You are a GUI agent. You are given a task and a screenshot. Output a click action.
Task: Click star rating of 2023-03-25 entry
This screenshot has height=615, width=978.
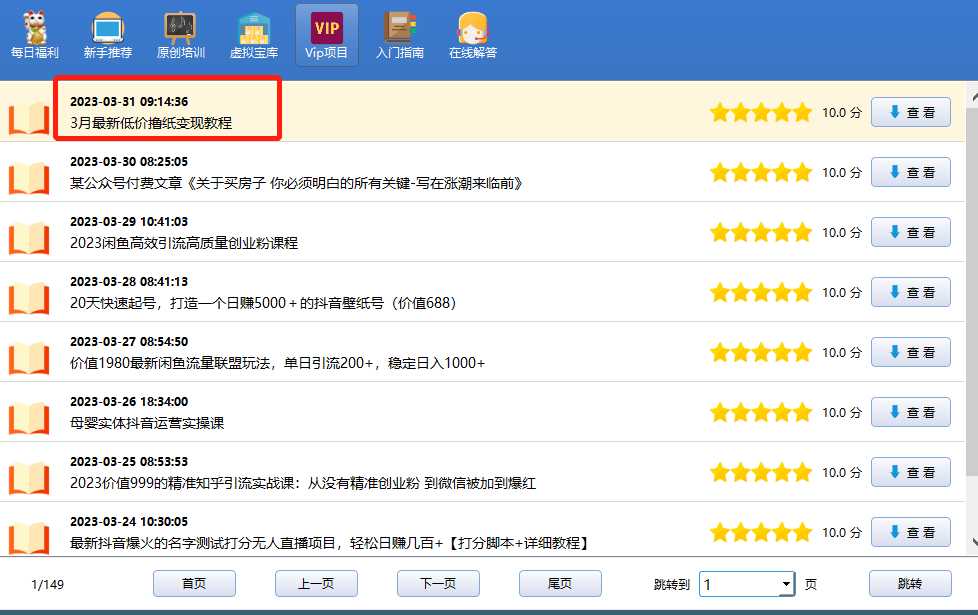pos(761,472)
